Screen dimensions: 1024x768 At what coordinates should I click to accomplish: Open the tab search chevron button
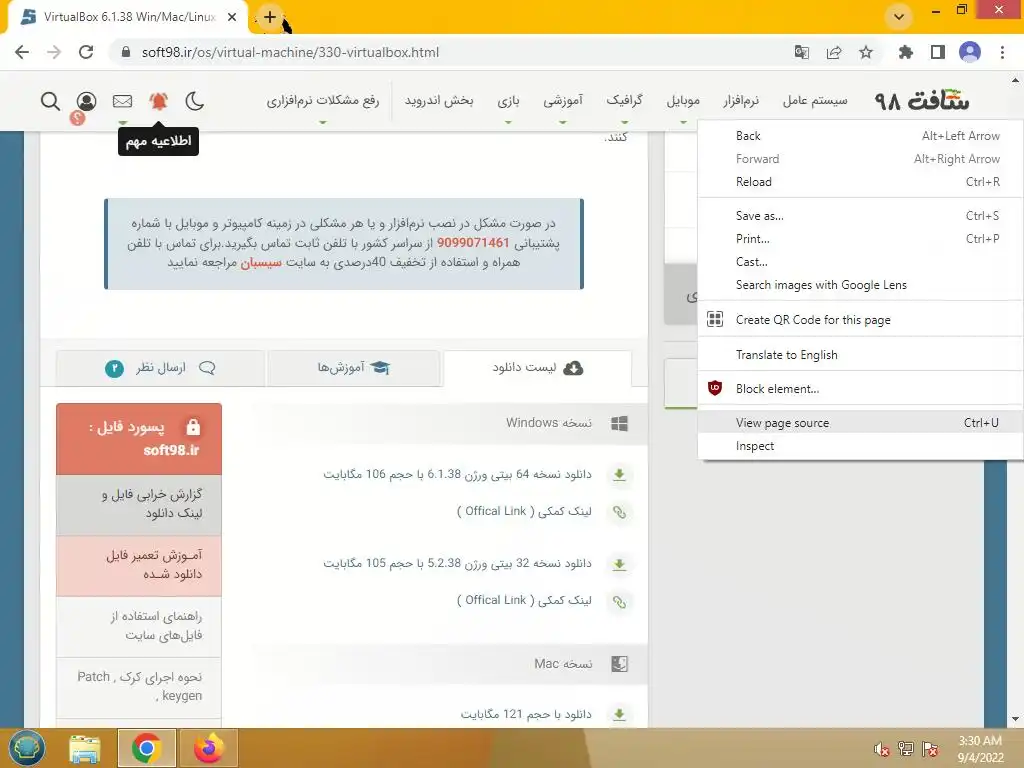coord(899,17)
